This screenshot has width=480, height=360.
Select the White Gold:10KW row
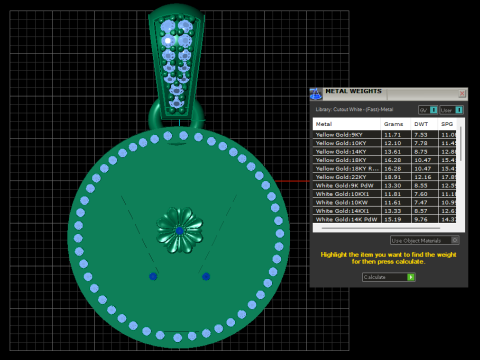click(385, 203)
